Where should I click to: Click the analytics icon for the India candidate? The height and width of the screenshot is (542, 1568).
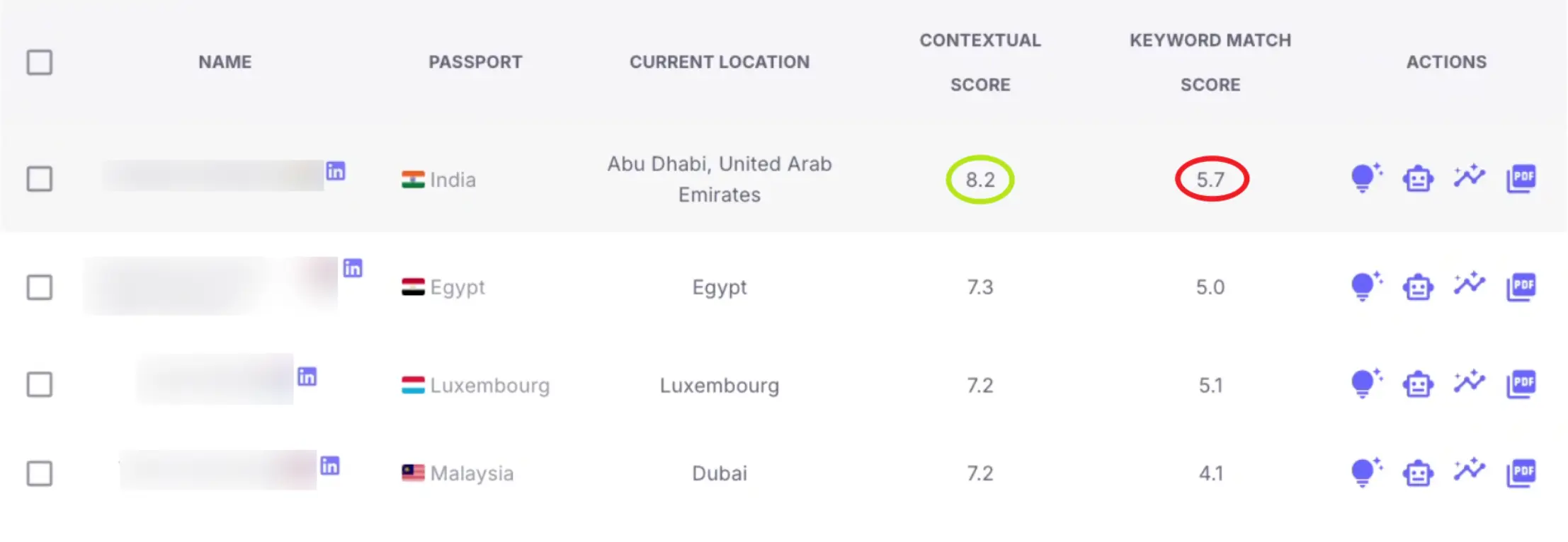(x=1468, y=179)
